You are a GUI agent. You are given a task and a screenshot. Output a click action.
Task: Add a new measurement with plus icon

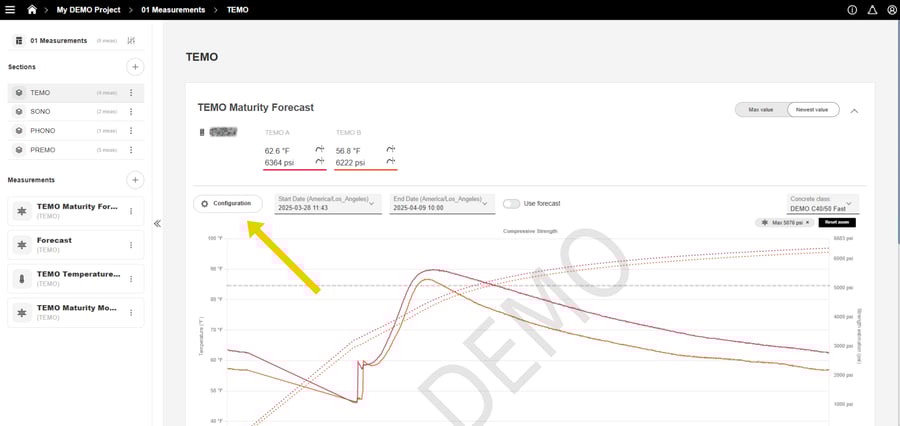(x=135, y=180)
